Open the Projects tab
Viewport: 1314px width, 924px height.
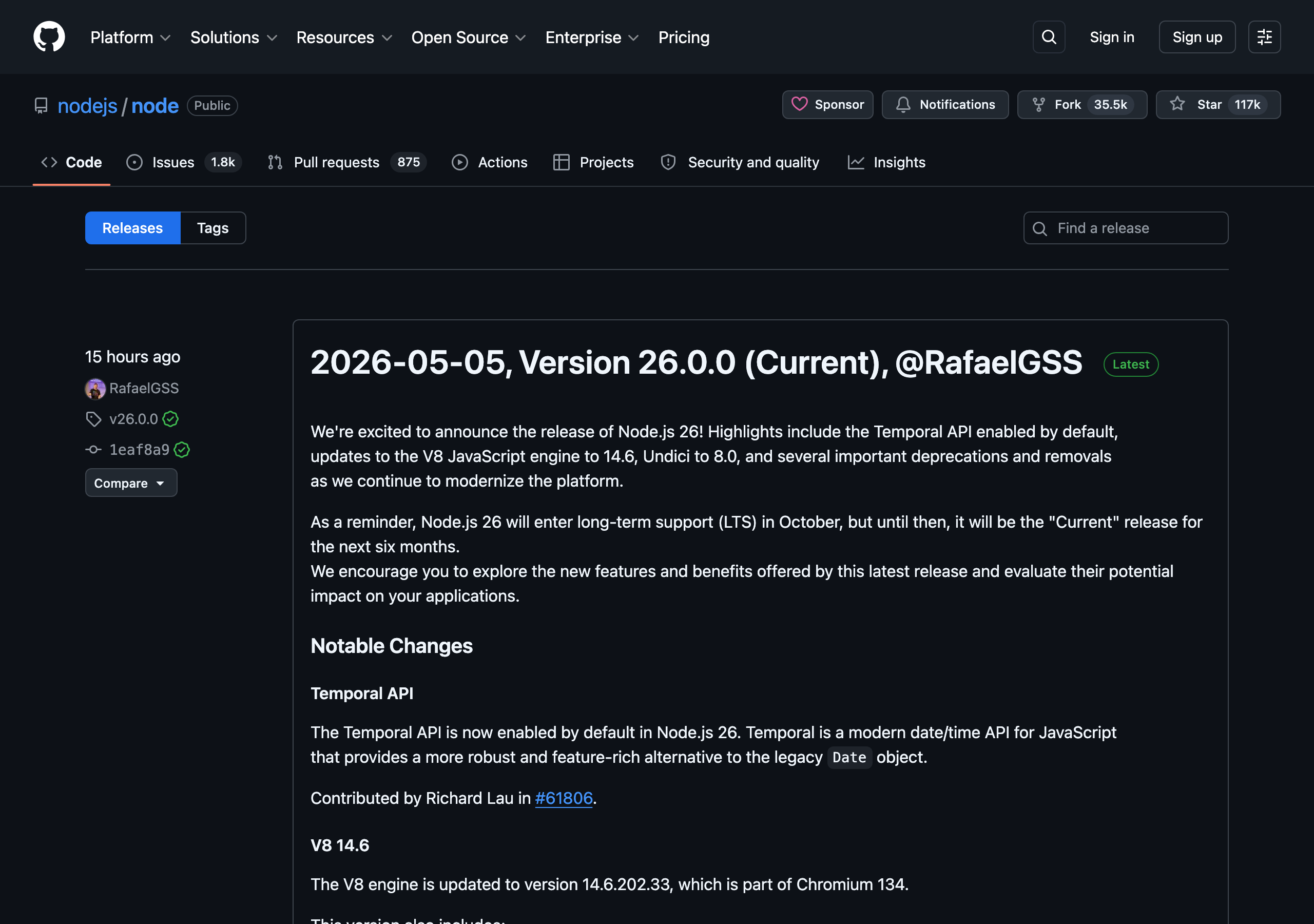(x=593, y=163)
